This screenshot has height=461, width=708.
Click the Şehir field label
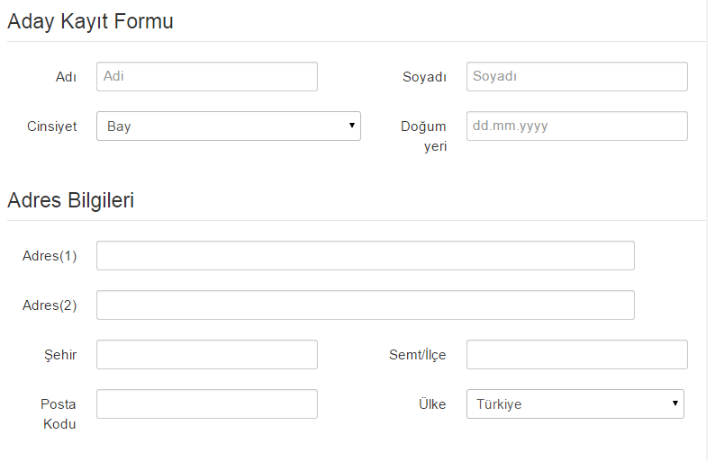pyautogui.click(x=63, y=354)
